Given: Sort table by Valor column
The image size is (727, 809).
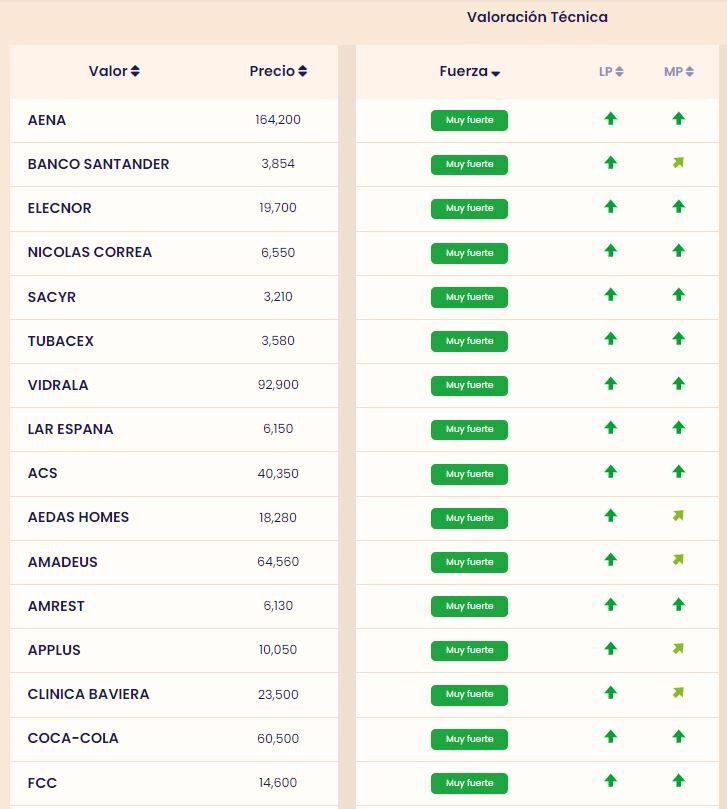Looking at the screenshot, I should pos(114,71).
